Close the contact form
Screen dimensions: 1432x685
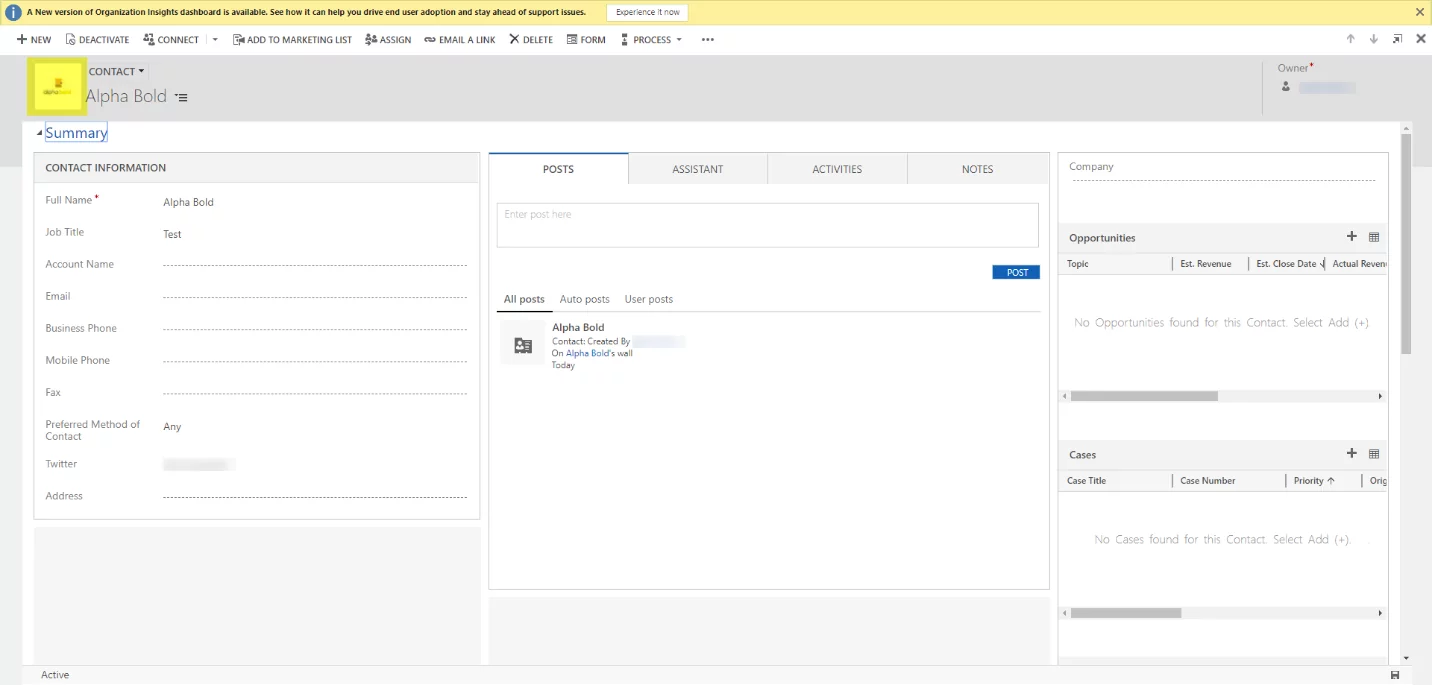[x=1420, y=39]
